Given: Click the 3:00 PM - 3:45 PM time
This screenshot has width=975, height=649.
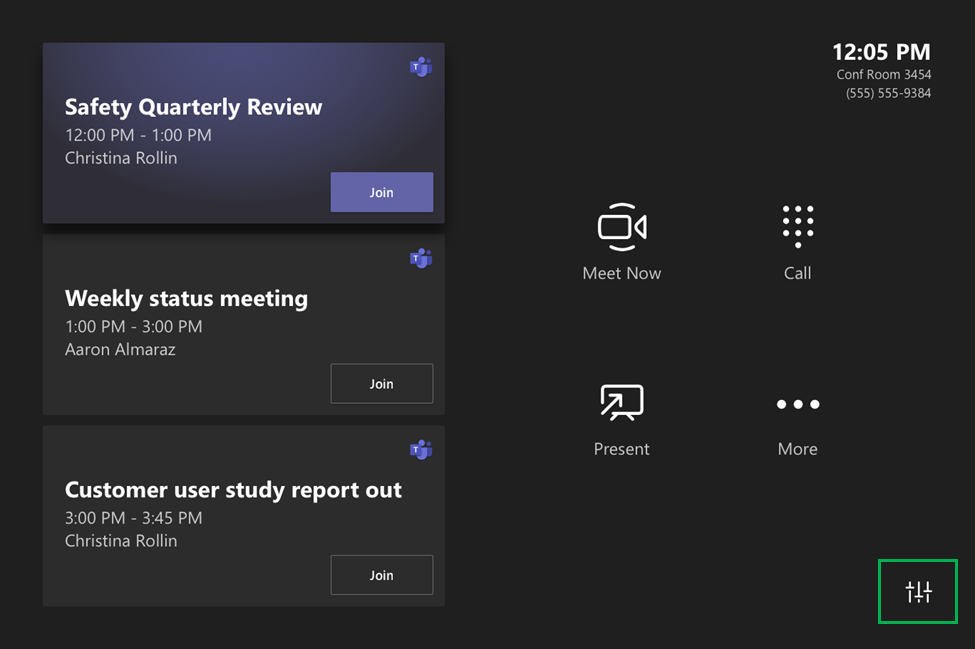Looking at the screenshot, I should pyautogui.click(x=134, y=518).
